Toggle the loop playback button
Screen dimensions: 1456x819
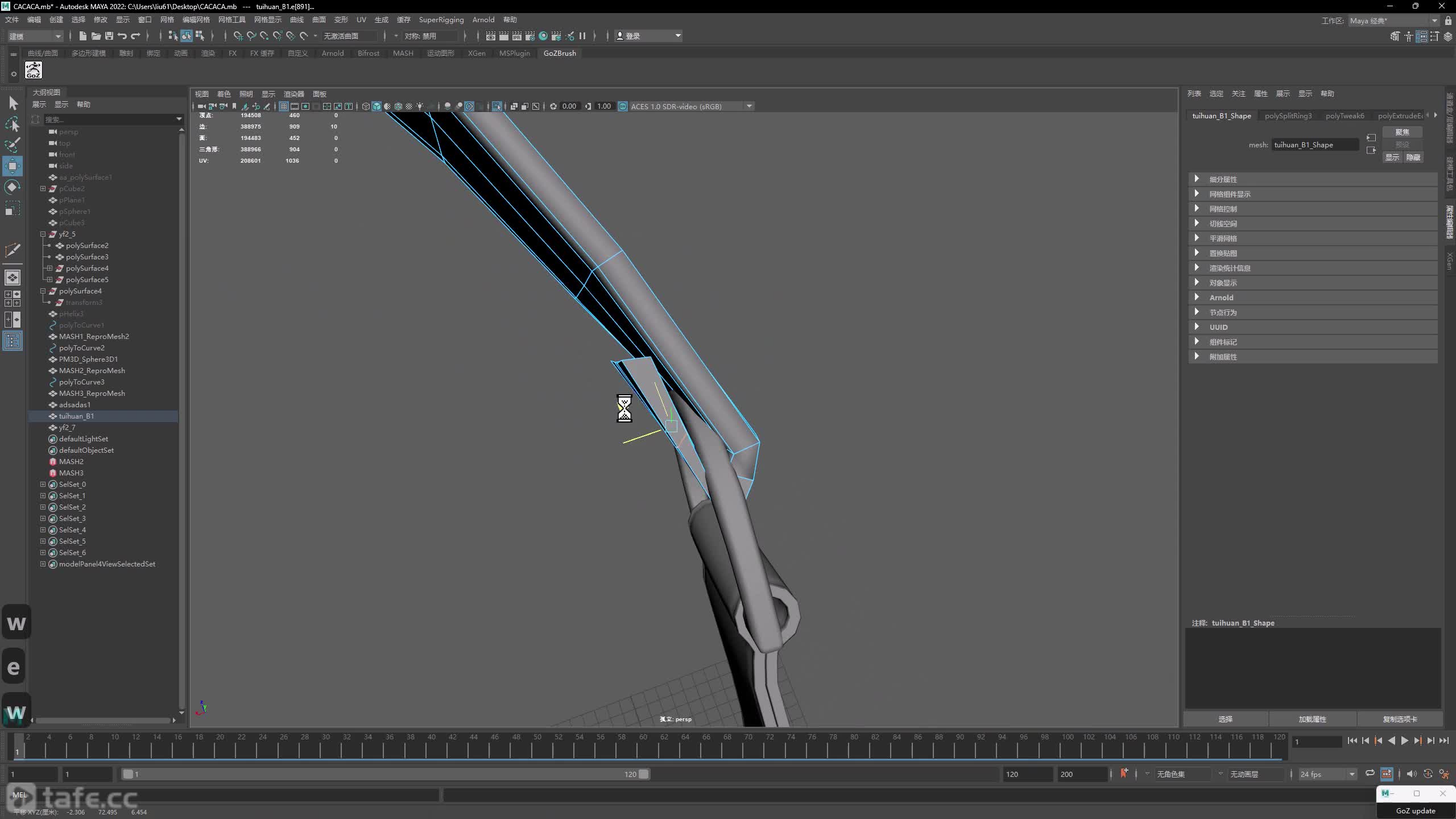[x=1370, y=773]
